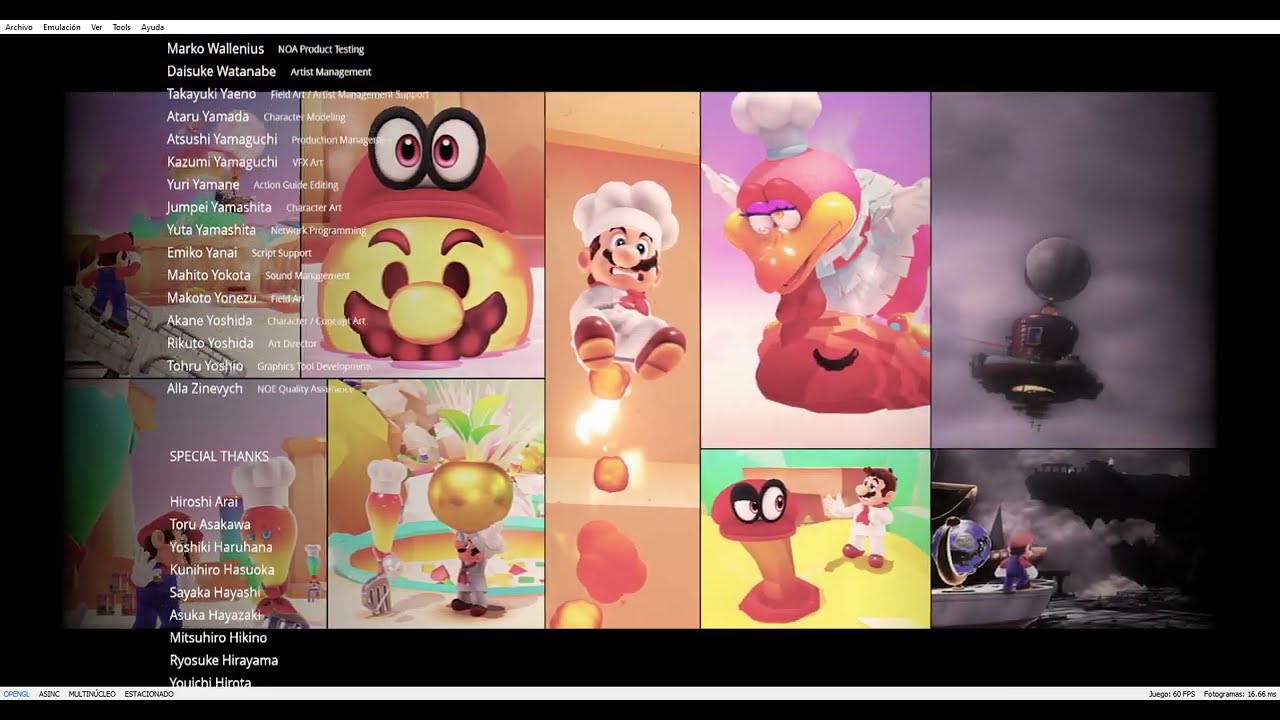This screenshot has width=1280, height=720.
Task: Click the name Toru Asakawa
Action: [x=210, y=524]
